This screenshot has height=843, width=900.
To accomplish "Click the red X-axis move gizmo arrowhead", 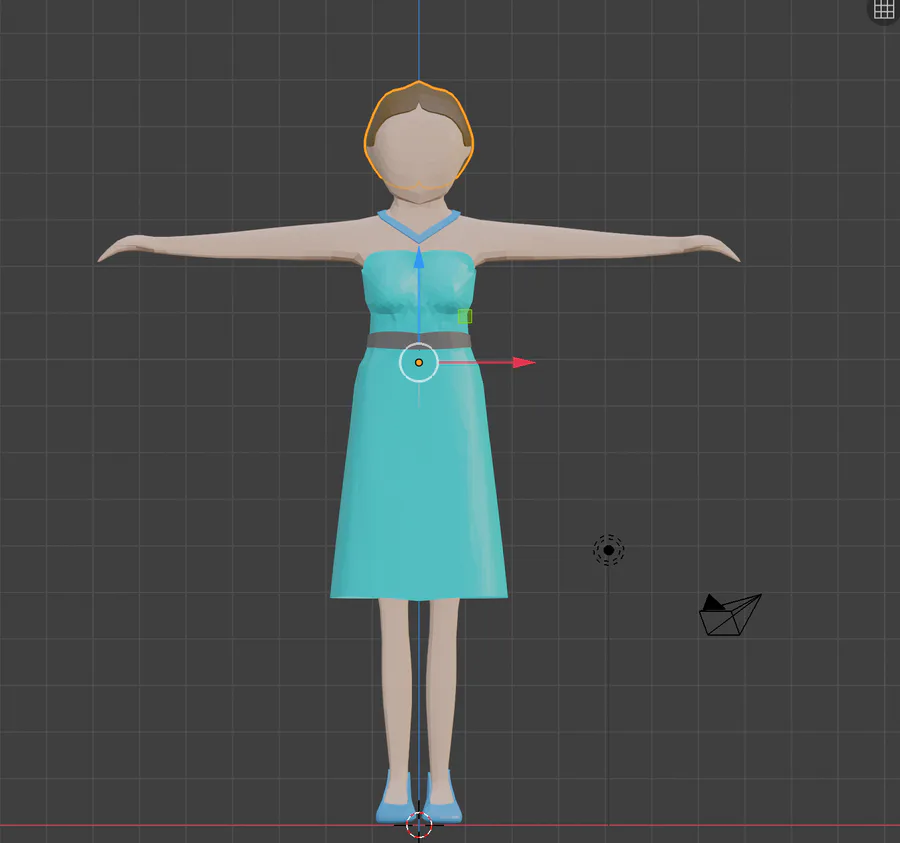I will (x=524, y=363).
